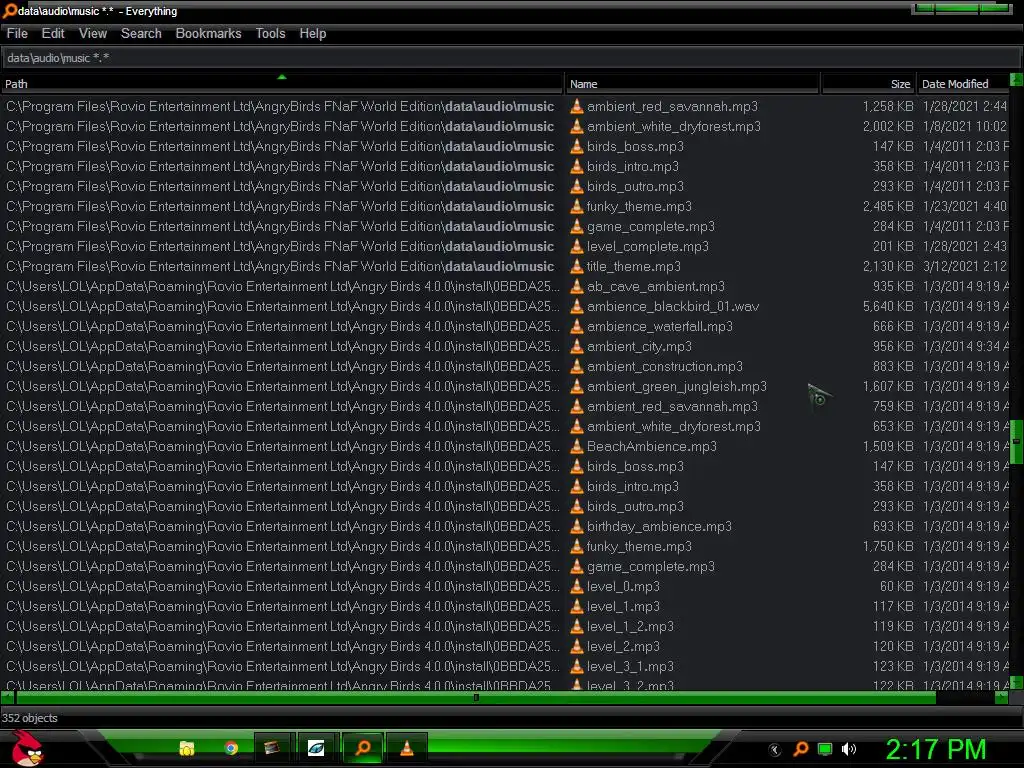Click VLC icon beside level_1.mp3
The height and width of the screenshot is (768, 1024).
point(577,607)
